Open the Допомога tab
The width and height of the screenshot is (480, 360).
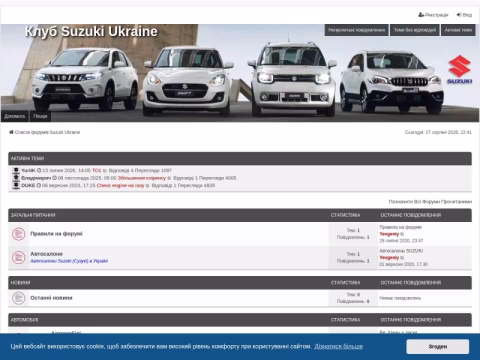click(x=15, y=116)
